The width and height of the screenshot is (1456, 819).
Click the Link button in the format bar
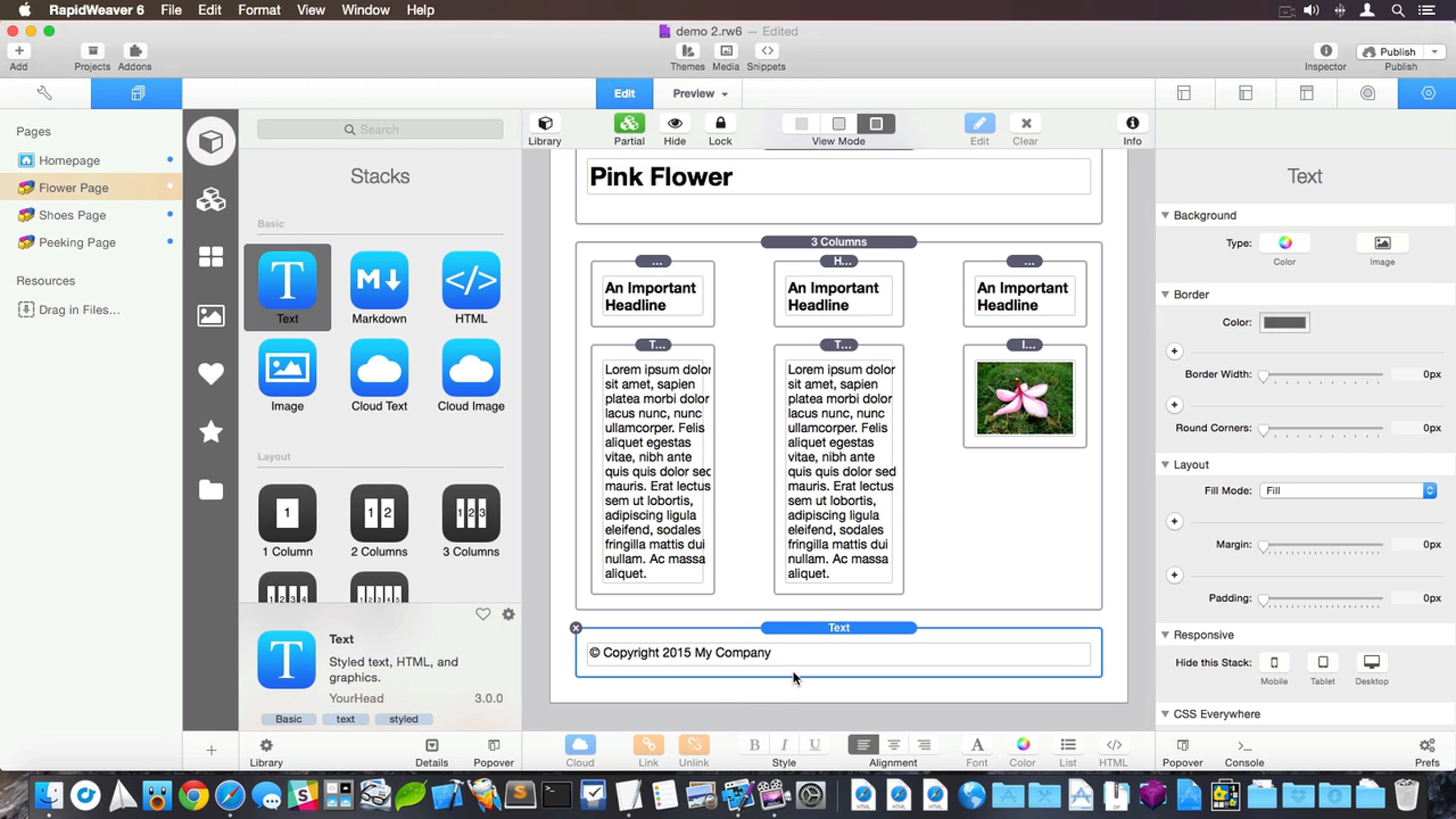648,751
